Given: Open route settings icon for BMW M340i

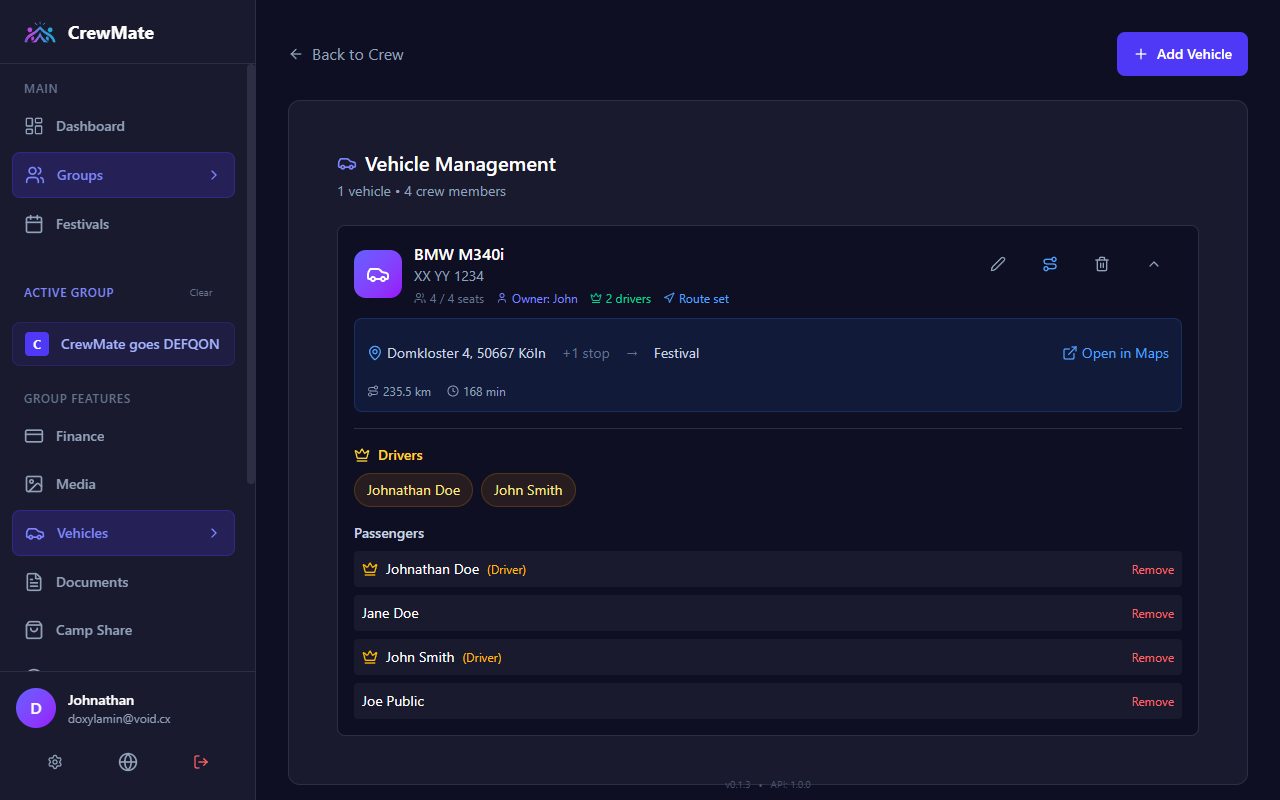Looking at the screenshot, I should point(1049,264).
